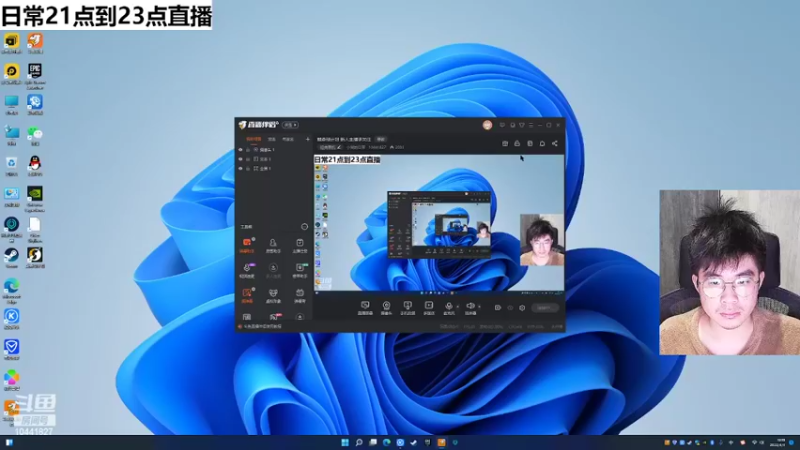Open the Microsoft Edge desktop icon
The image size is (800, 450).
pyautogui.click(x=11, y=291)
